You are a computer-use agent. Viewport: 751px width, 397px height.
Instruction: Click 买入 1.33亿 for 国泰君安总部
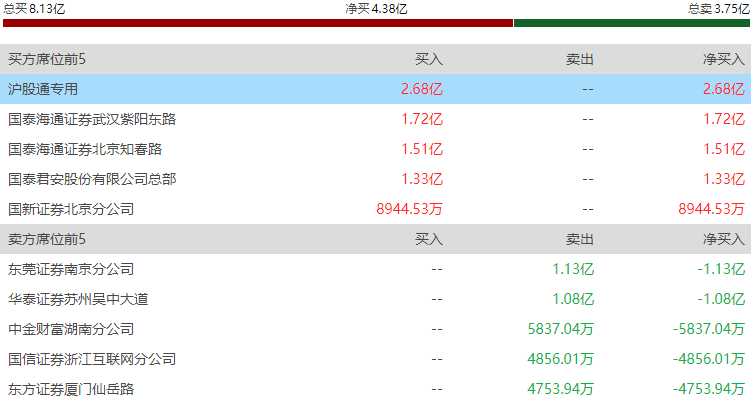point(422,179)
